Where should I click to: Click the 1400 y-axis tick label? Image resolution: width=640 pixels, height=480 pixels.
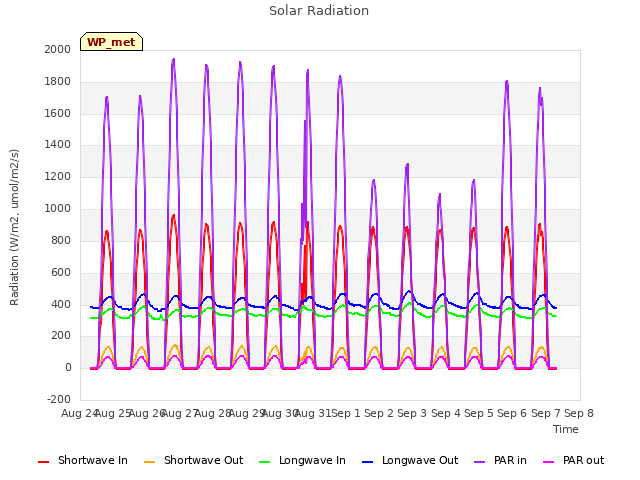58,144
